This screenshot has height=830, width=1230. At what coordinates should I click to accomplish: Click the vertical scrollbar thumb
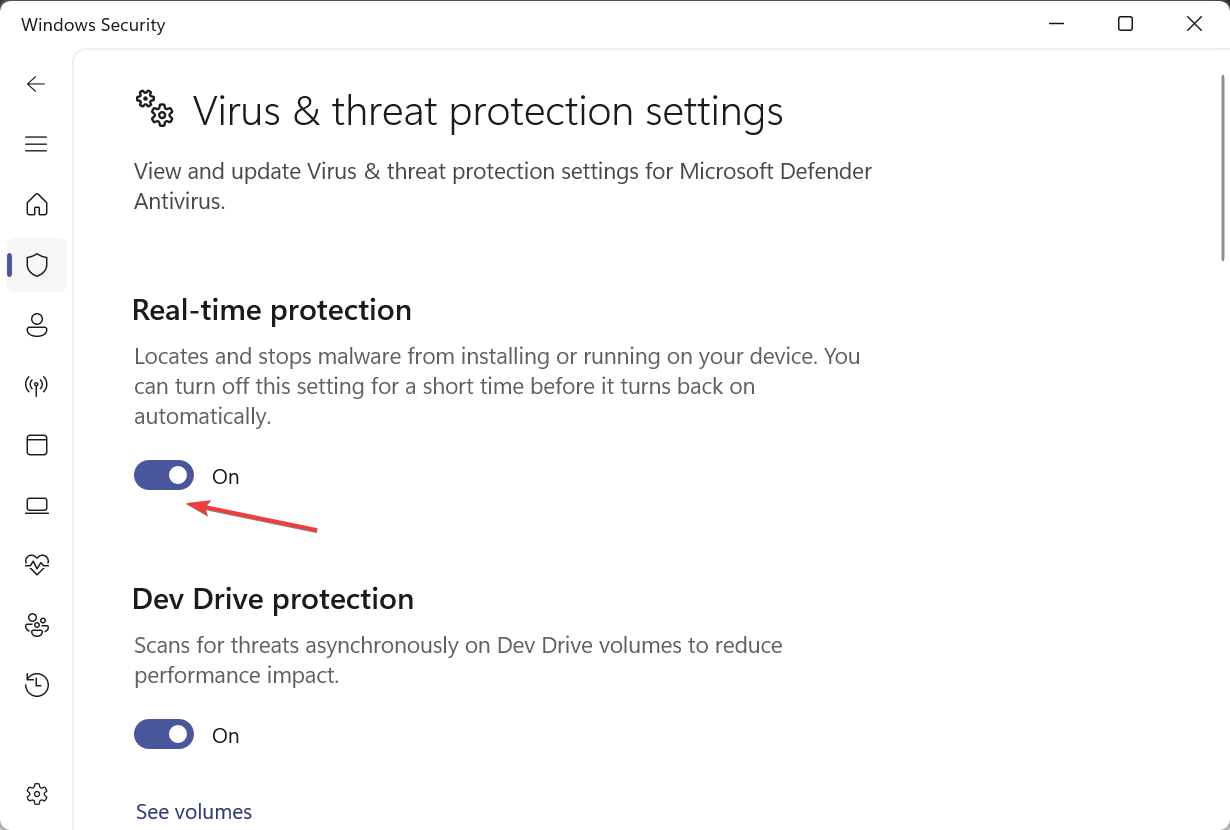pos(1223,168)
